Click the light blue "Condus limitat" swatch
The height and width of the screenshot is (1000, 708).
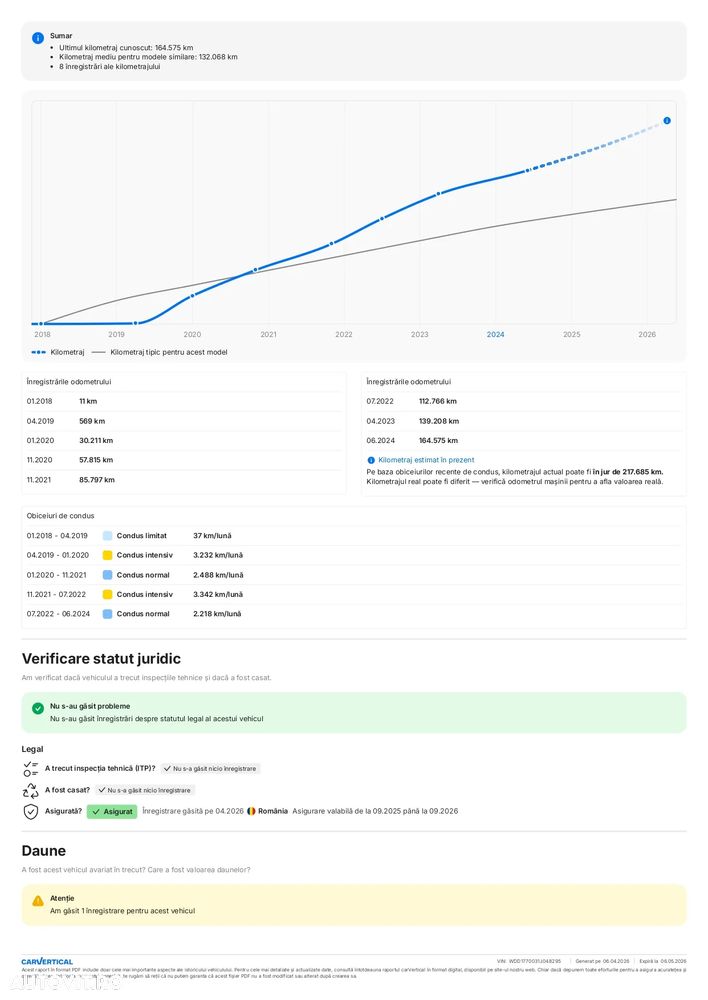[x=107, y=536]
